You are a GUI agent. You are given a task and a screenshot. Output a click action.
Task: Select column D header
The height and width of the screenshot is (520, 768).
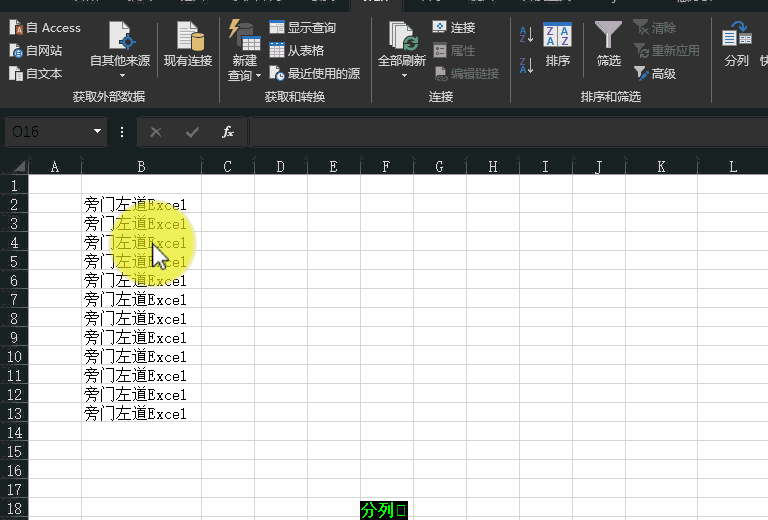(281, 167)
